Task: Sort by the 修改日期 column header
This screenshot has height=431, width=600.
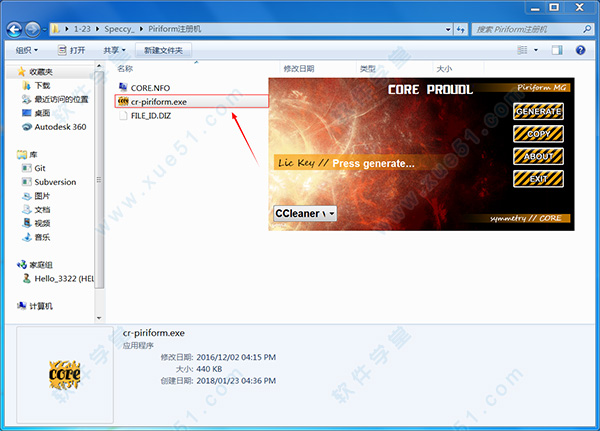Action: [x=299, y=69]
